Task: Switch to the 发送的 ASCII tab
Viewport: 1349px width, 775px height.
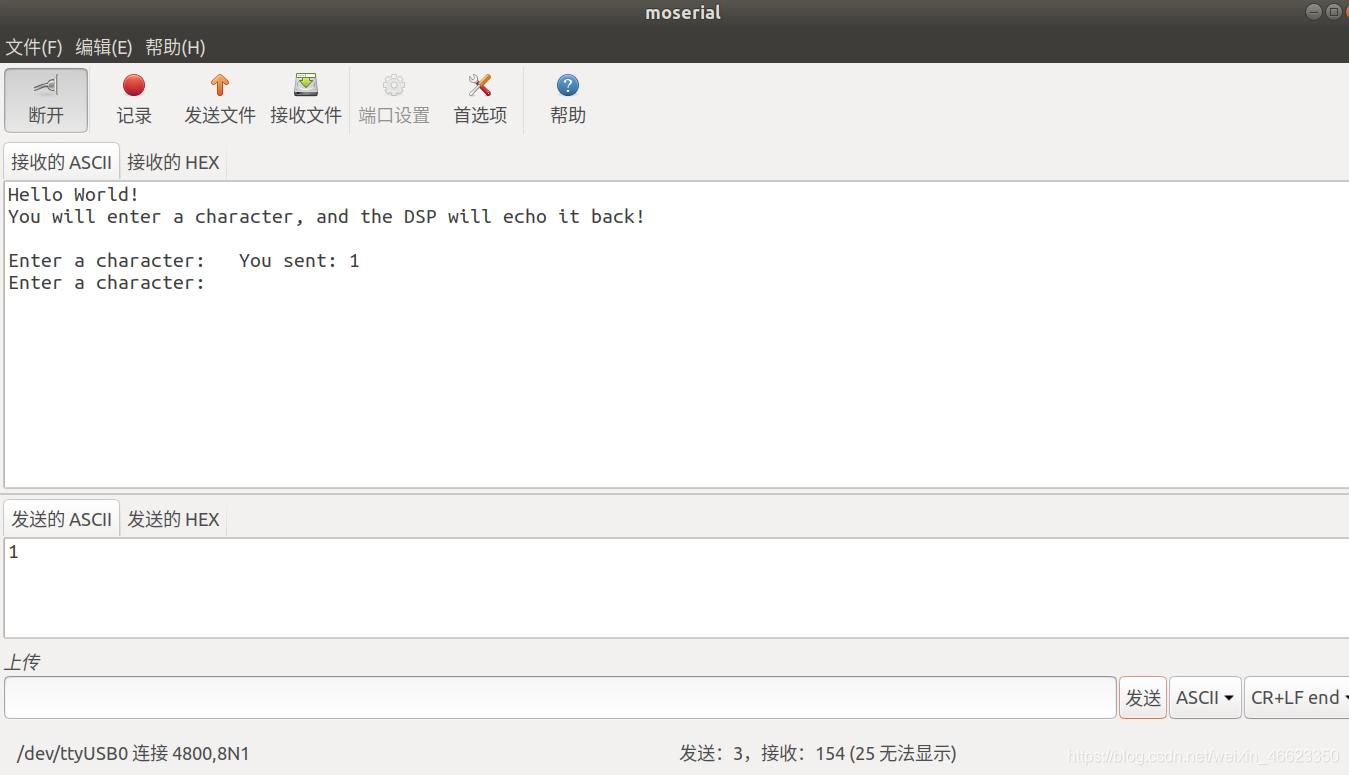Action: click(x=61, y=519)
